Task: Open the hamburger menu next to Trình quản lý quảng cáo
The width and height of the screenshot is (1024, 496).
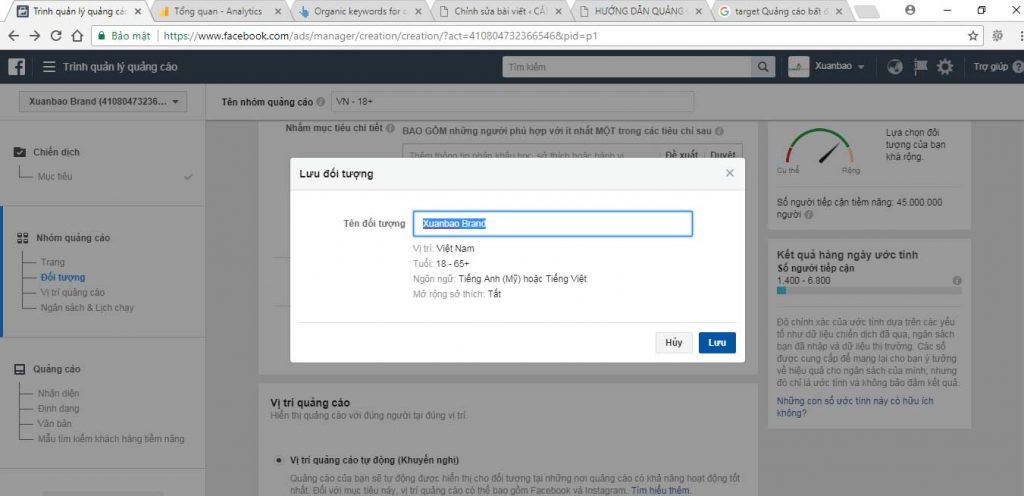Action: click(49, 67)
